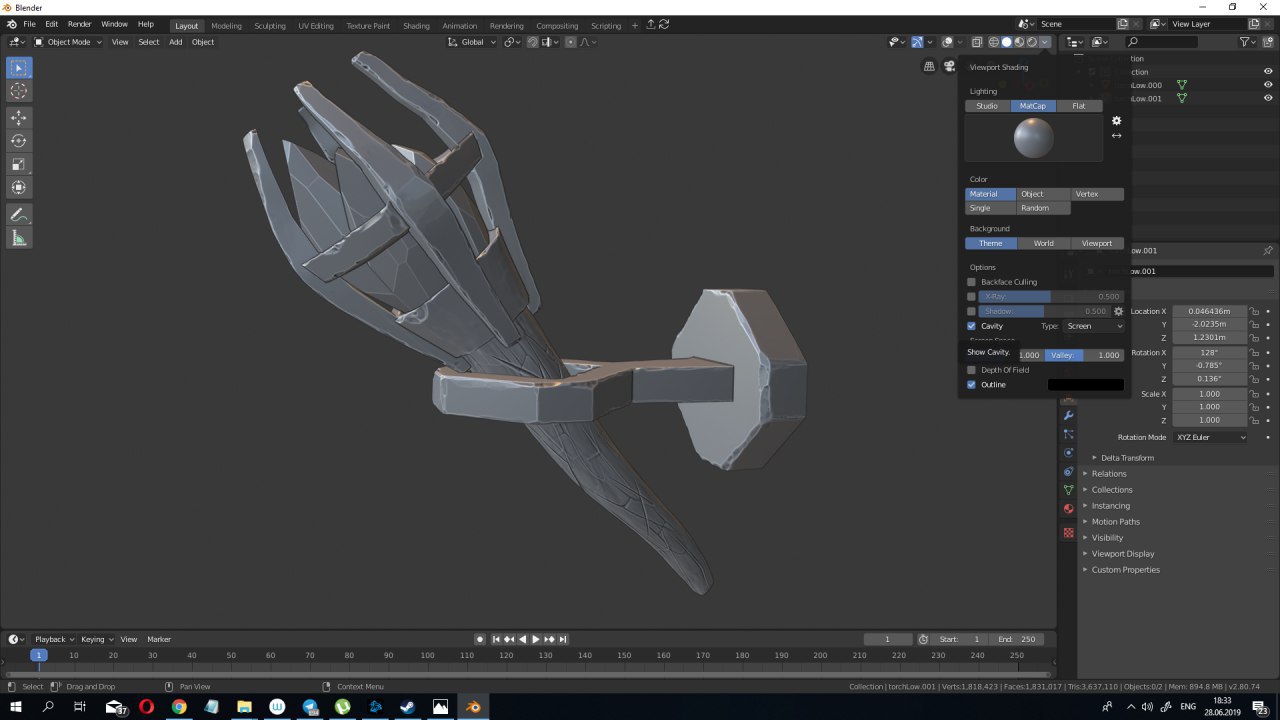Enable the Shadow checkbox
1280x720 pixels.
[971, 311]
